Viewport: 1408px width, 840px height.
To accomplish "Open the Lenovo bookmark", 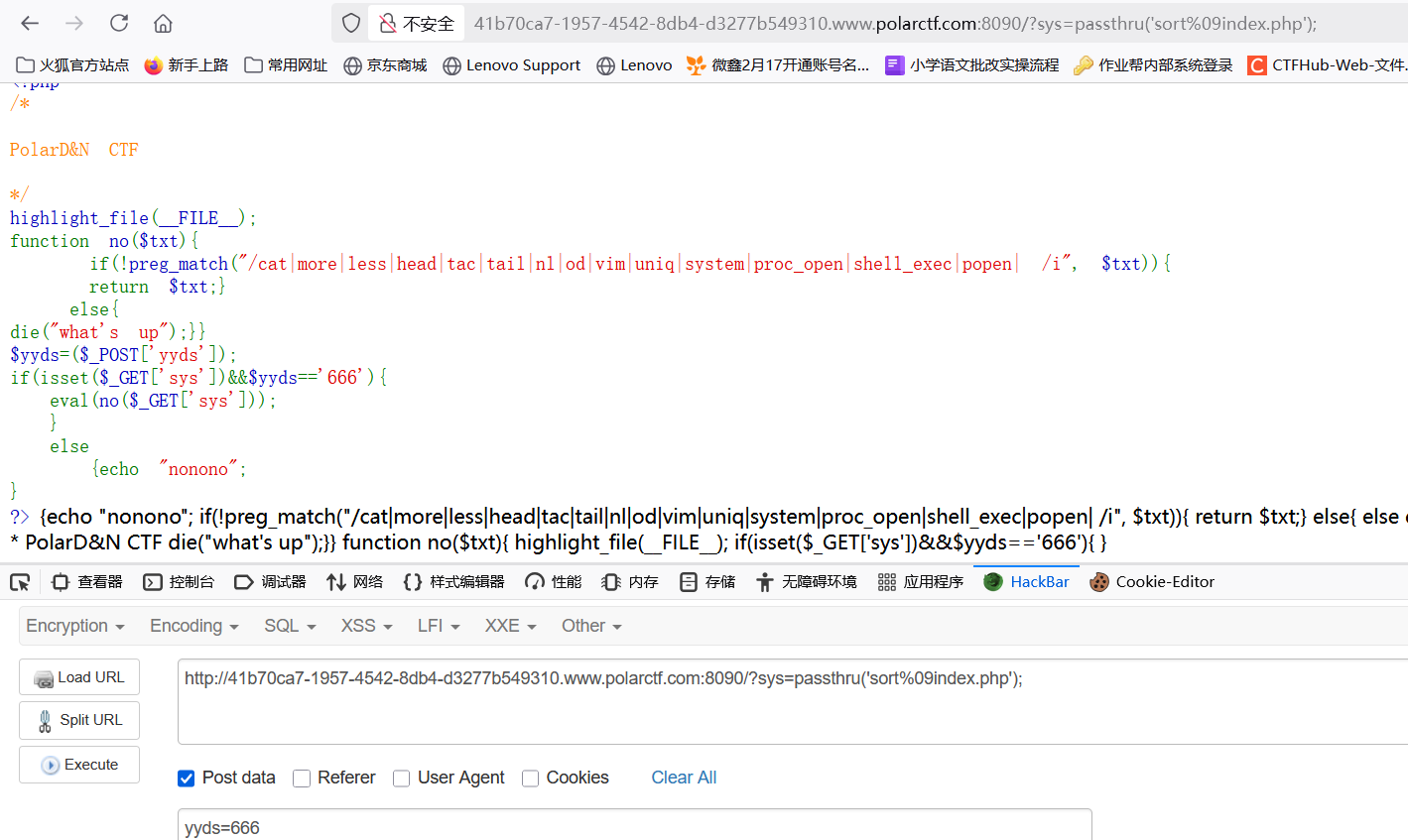I will [635, 65].
